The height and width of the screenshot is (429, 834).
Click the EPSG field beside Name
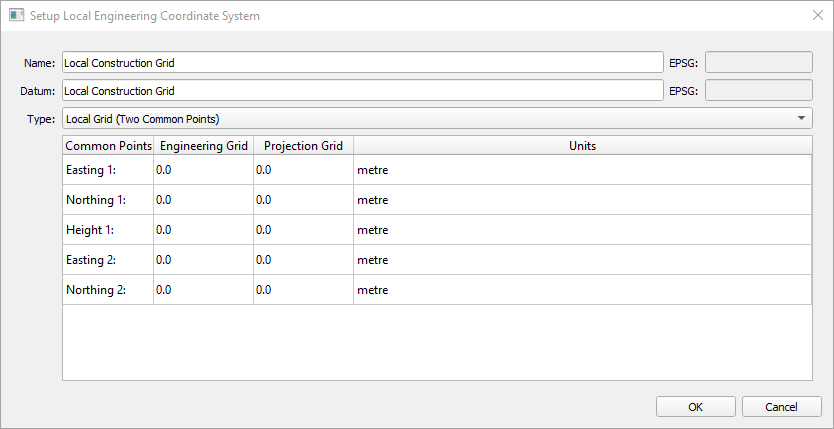pyautogui.click(x=759, y=62)
